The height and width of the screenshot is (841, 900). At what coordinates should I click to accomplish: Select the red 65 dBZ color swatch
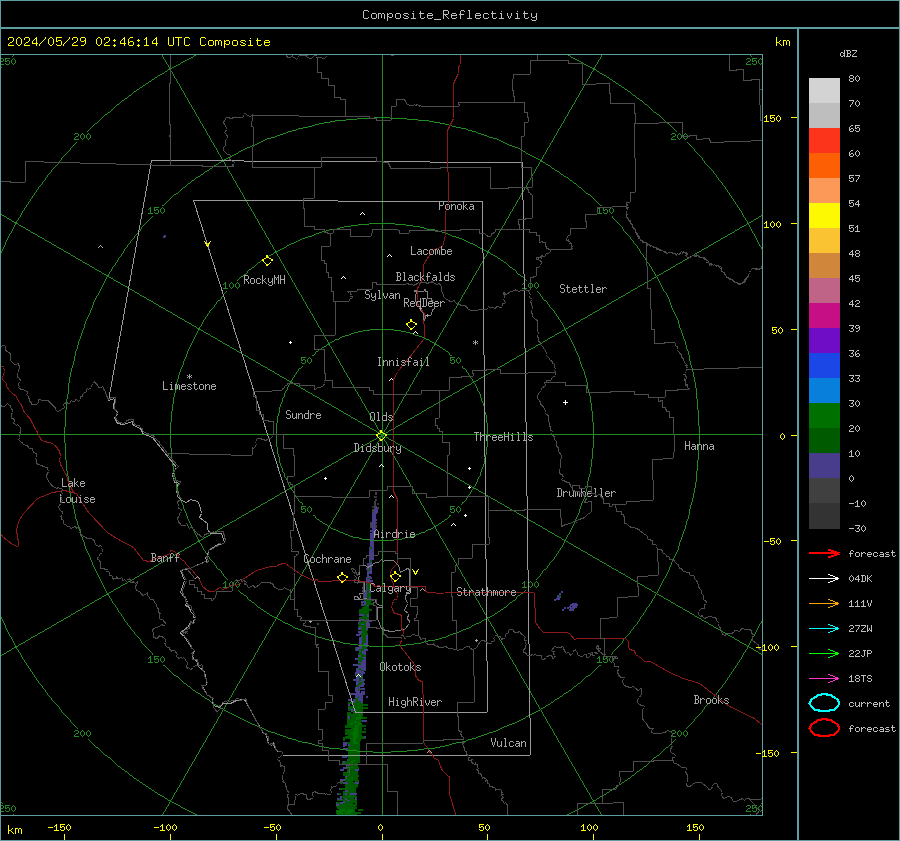pyautogui.click(x=824, y=141)
